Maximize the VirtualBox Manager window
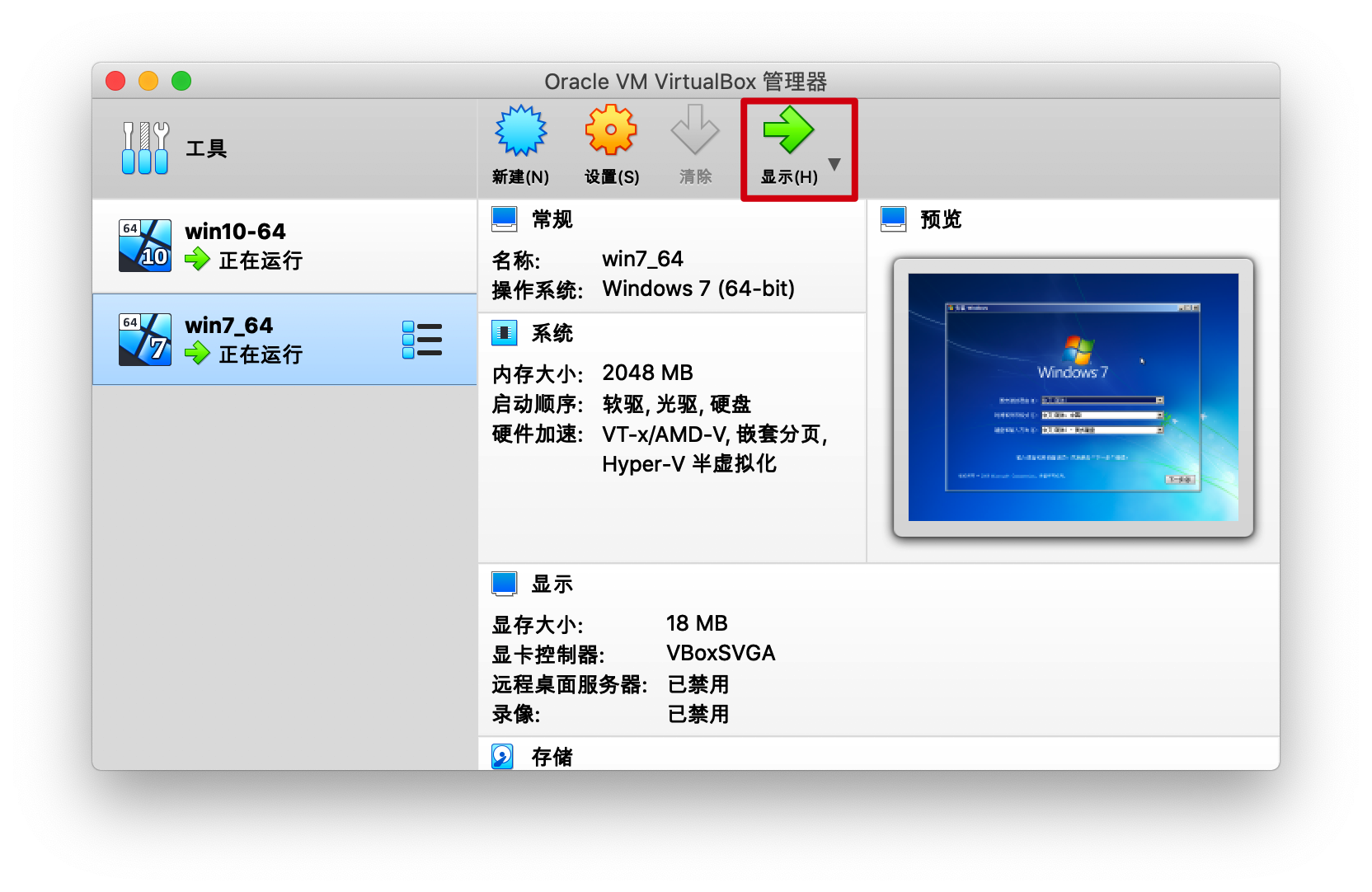The height and width of the screenshot is (892, 1372). click(181, 81)
